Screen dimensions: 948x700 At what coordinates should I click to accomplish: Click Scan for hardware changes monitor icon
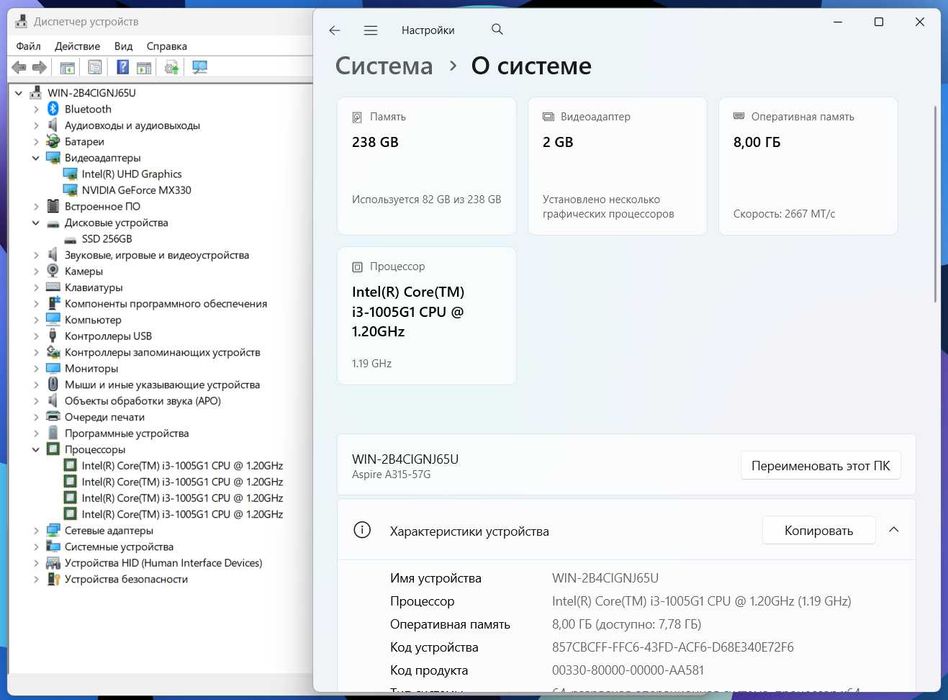click(200, 67)
